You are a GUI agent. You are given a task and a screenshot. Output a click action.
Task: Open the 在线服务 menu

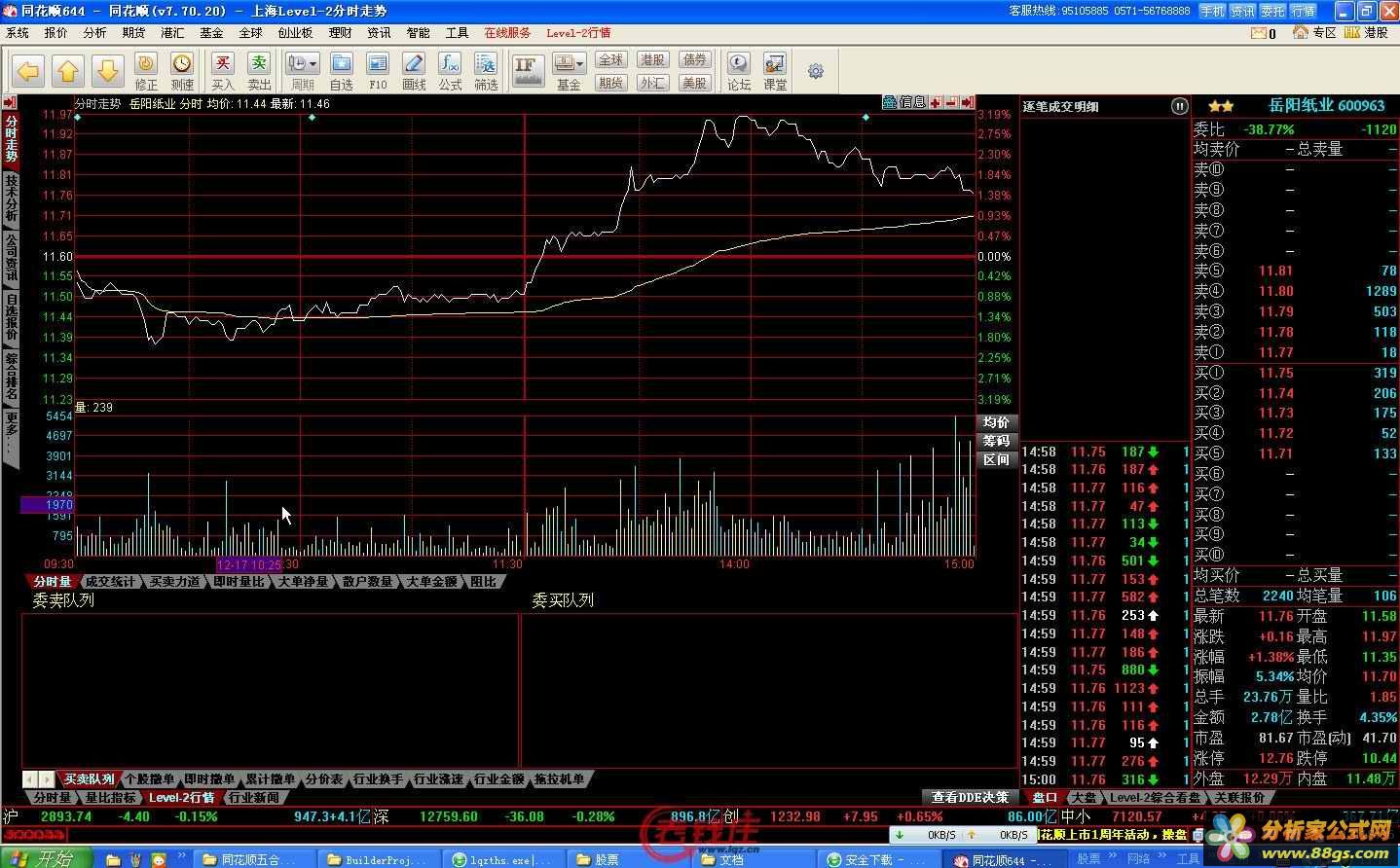(x=507, y=33)
